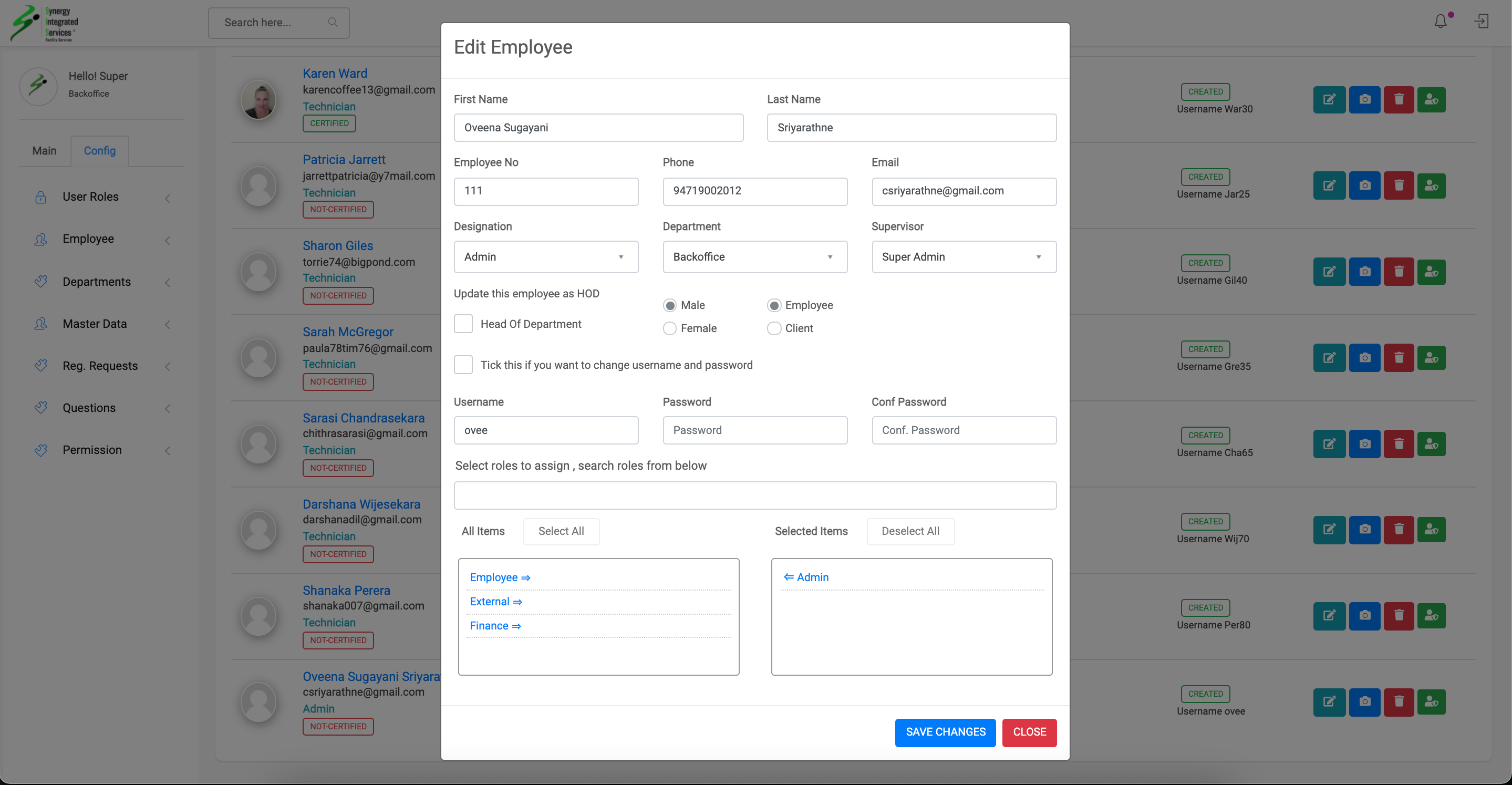Click camera icon for Patricia Jarrett row

1364,186
